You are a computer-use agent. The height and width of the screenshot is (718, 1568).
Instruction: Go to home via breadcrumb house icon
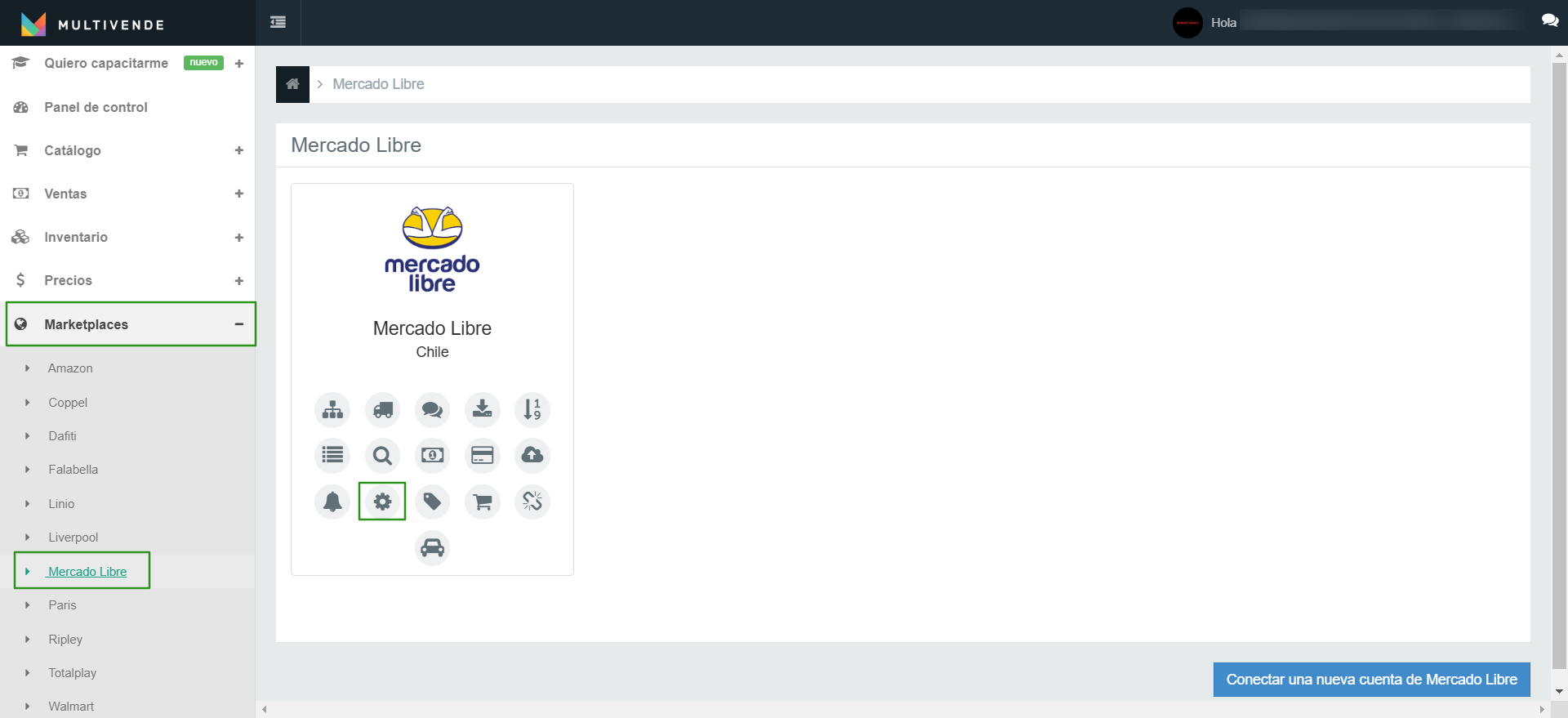[x=292, y=84]
